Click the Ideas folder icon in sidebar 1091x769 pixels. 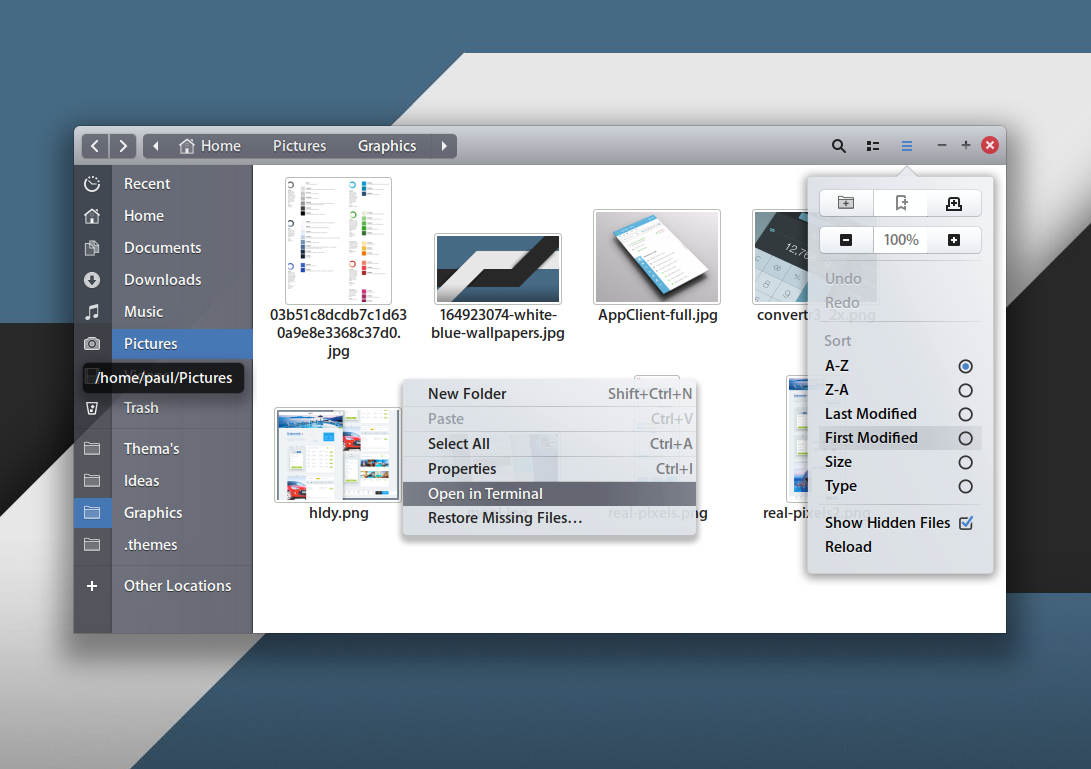[x=92, y=480]
